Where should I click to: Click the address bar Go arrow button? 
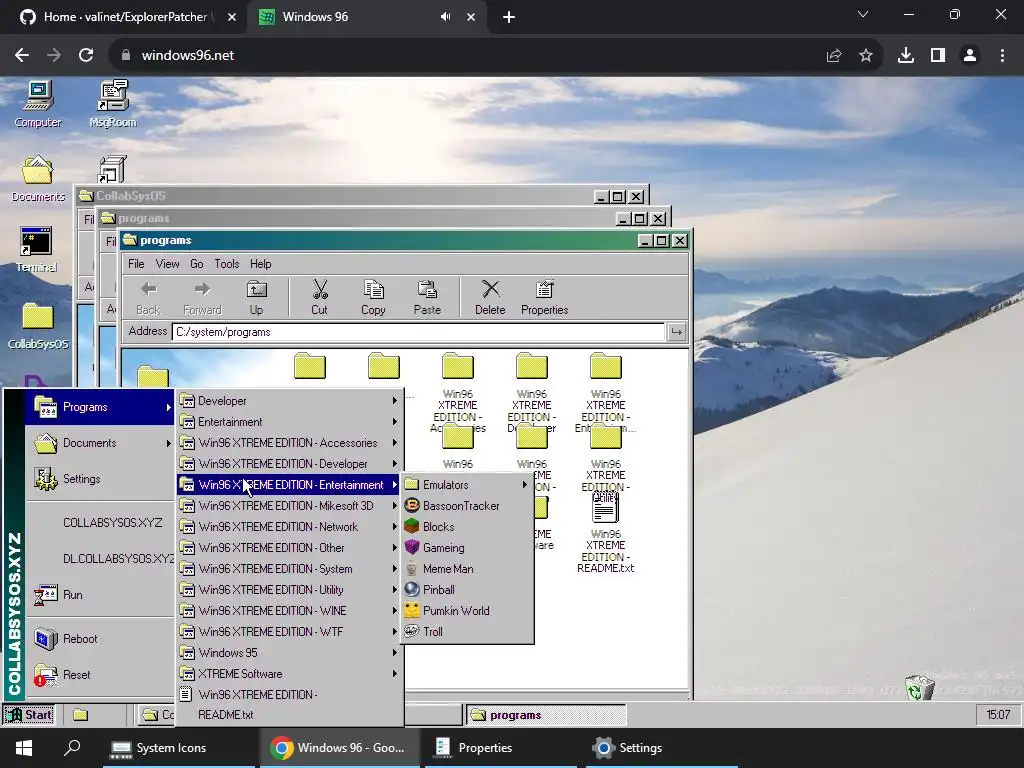click(677, 332)
